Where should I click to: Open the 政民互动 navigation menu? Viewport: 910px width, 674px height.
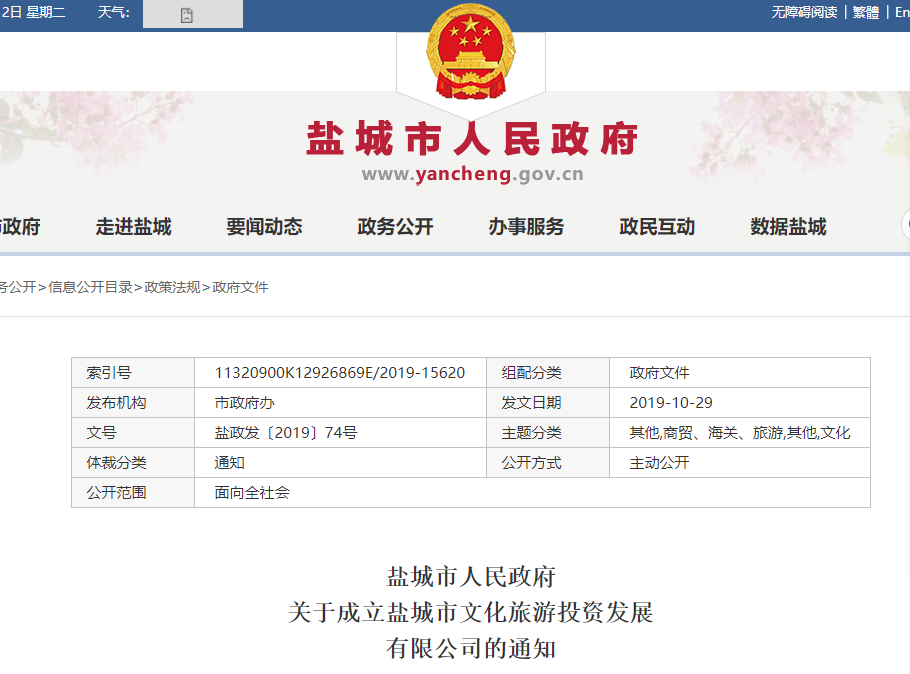[x=656, y=227]
